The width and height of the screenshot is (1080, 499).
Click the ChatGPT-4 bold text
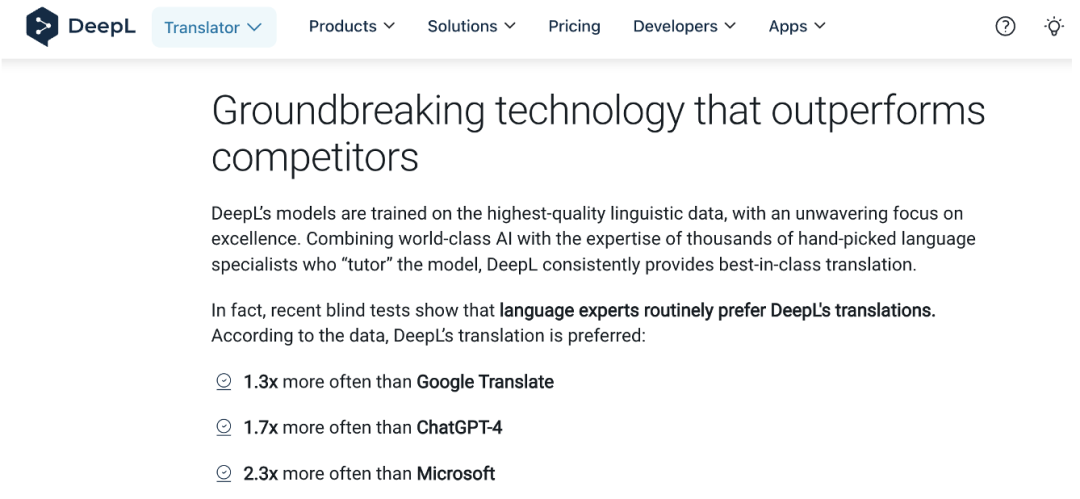[x=459, y=428]
